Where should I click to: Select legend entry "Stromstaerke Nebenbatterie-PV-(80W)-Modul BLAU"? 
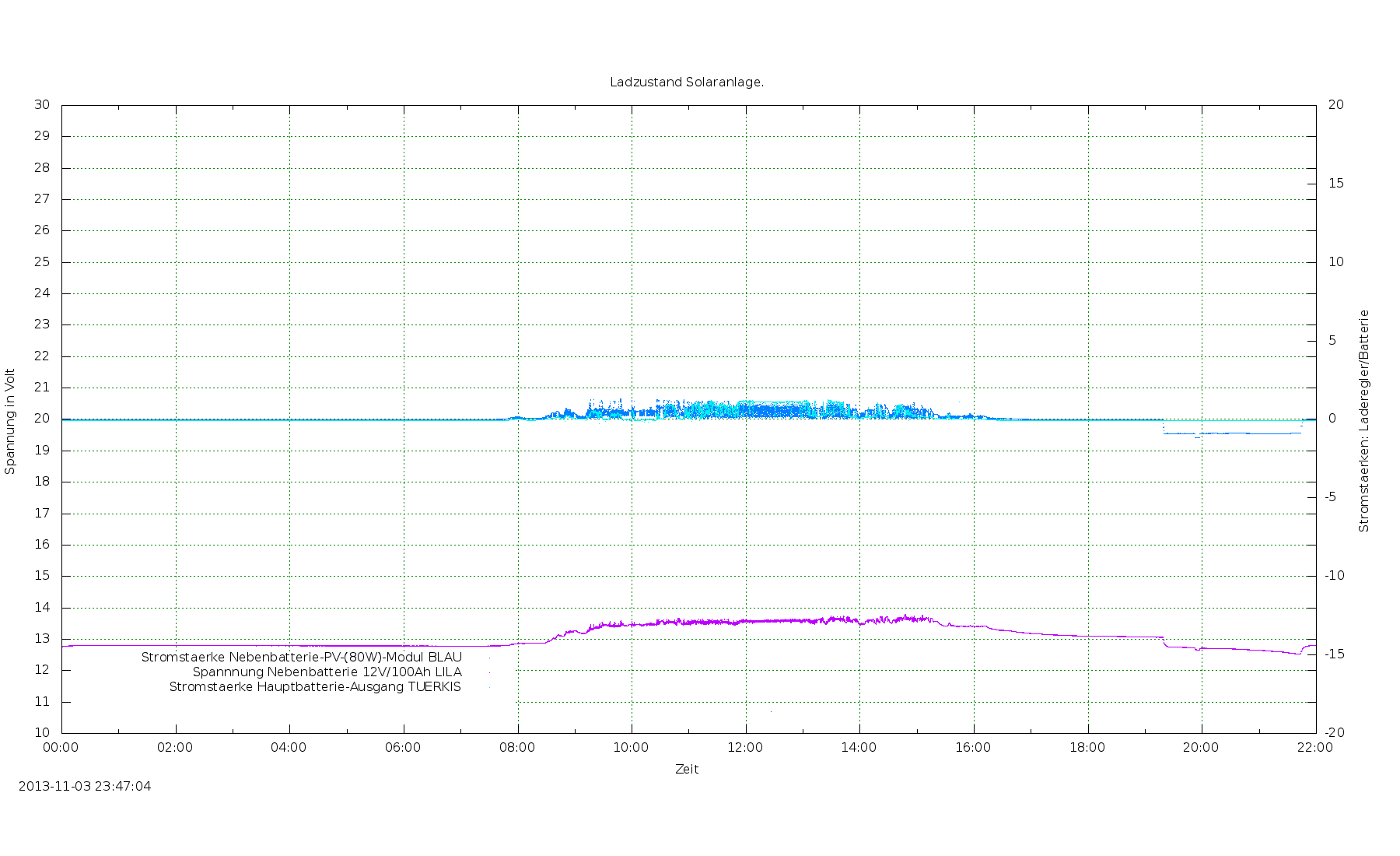pyautogui.click(x=301, y=658)
